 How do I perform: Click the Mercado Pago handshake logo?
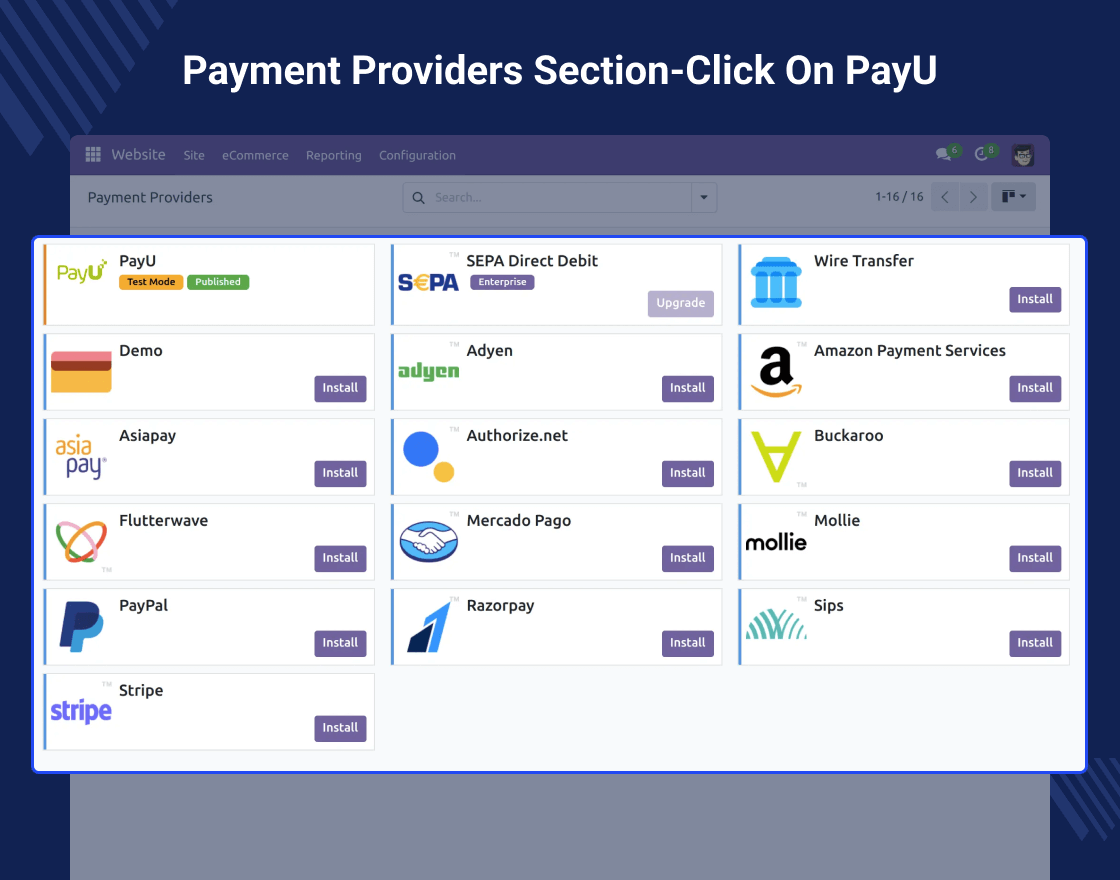tap(429, 541)
